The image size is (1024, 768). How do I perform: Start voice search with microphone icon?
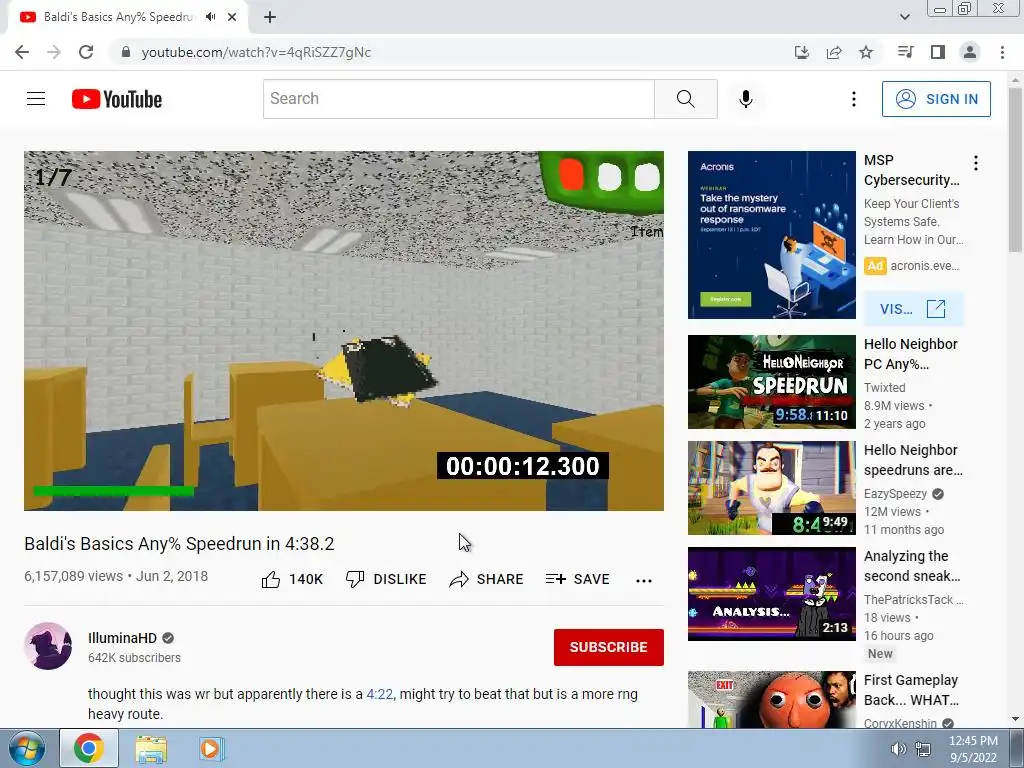(746, 99)
